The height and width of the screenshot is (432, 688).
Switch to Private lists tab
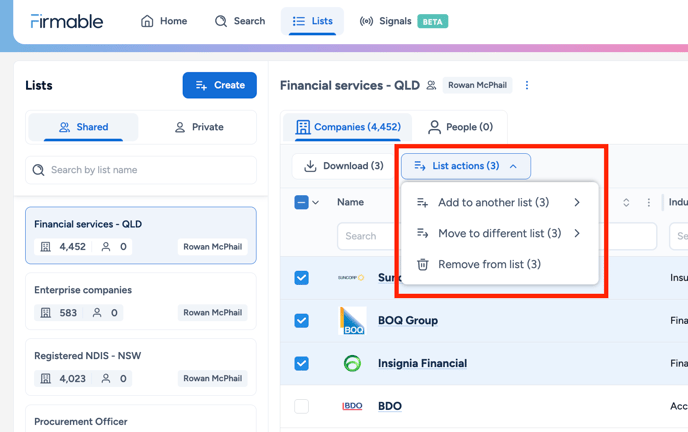tap(199, 127)
